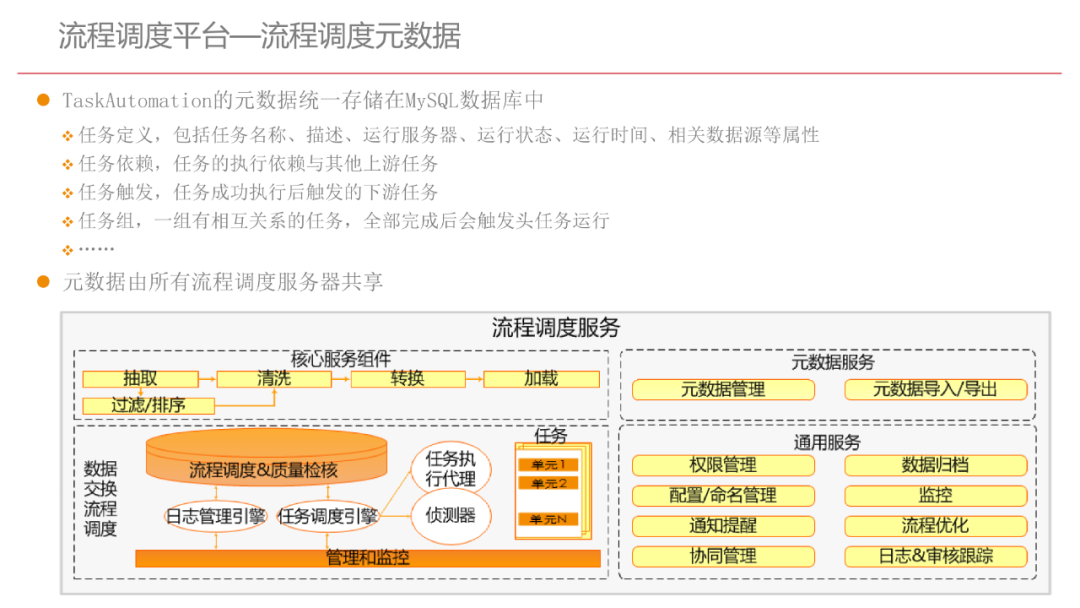Toggle the 协同管理 option
This screenshot has width=1080, height=608.
click(723, 557)
